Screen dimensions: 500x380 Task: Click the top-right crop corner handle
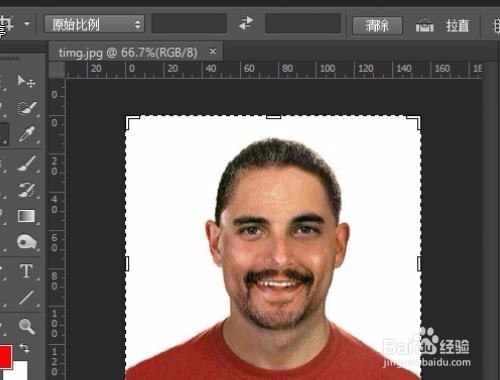pos(414,123)
